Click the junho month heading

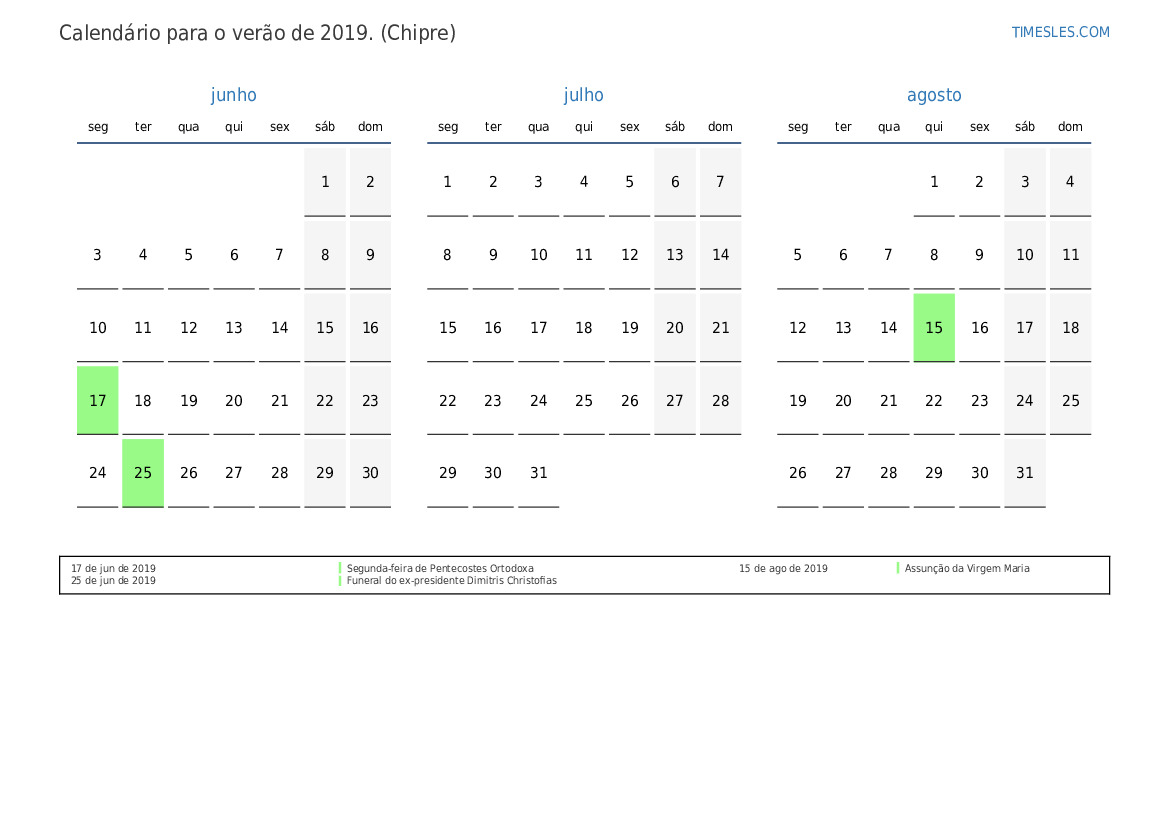[233, 95]
